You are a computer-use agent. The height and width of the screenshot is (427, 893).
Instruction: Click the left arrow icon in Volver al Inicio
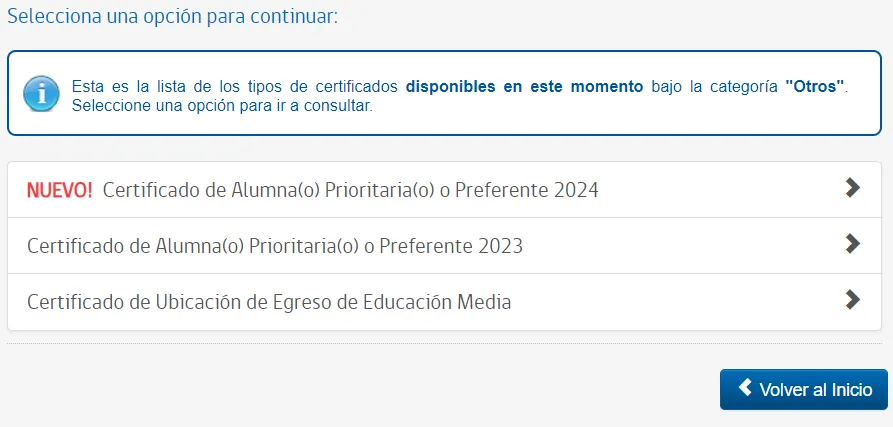point(744,388)
